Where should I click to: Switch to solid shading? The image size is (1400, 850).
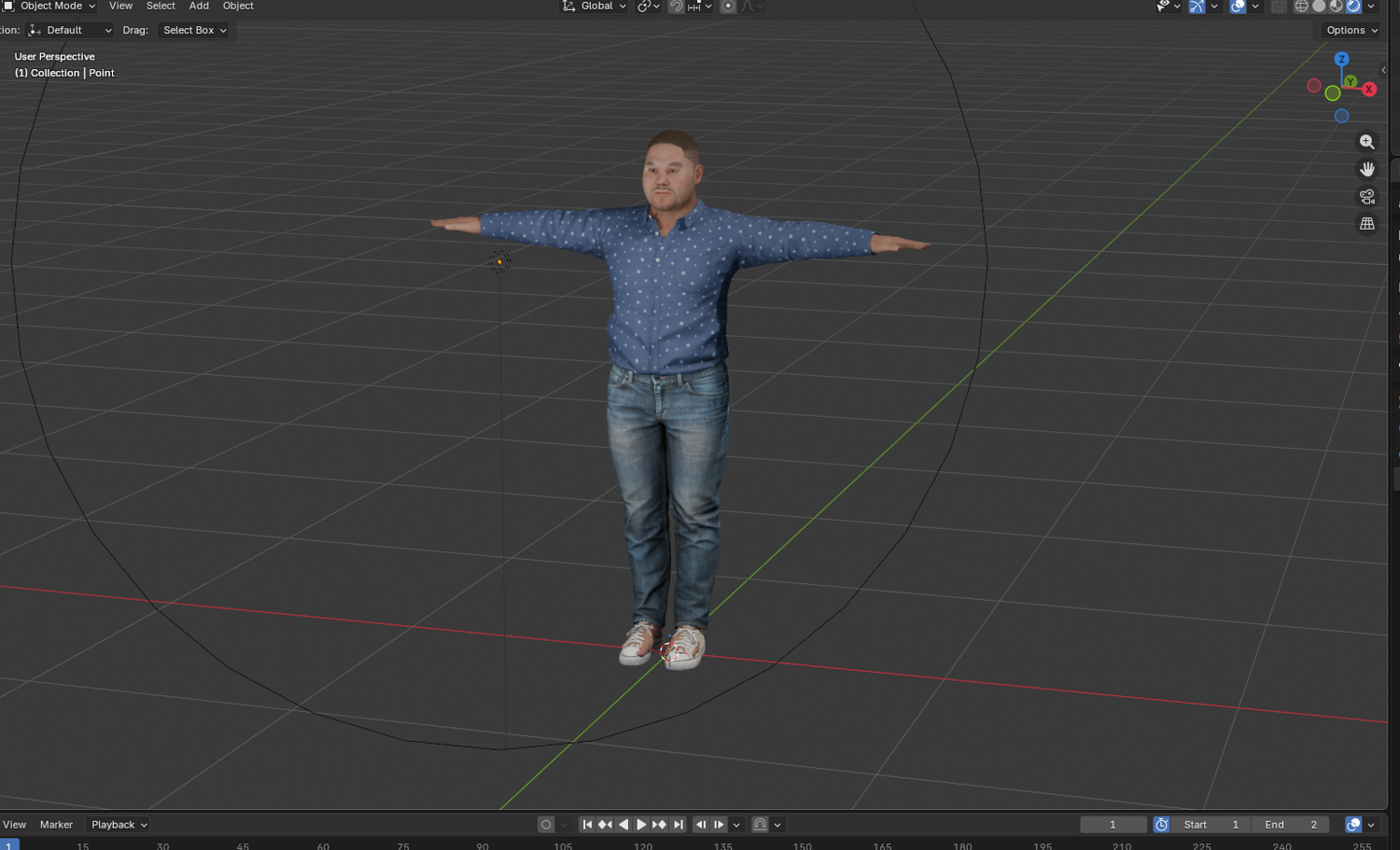[1319, 7]
